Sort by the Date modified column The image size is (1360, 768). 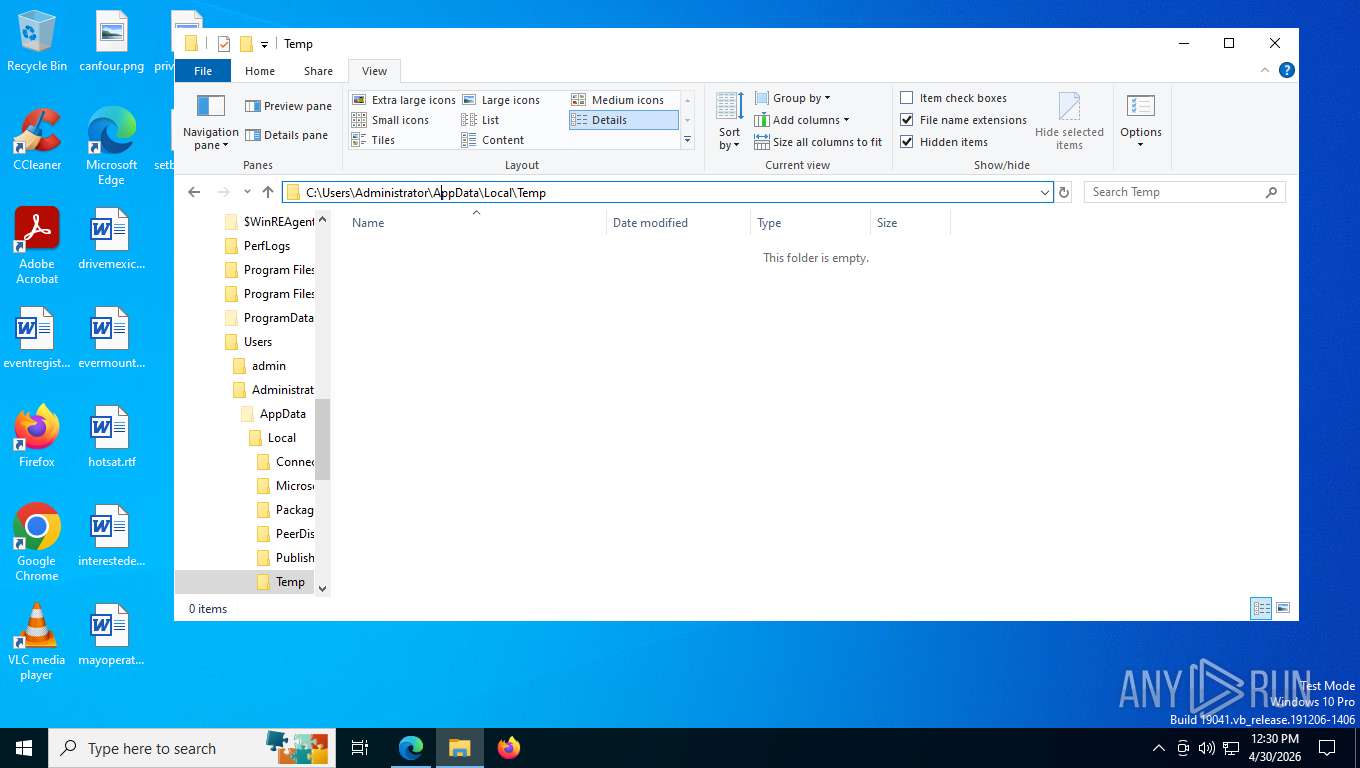point(677,223)
